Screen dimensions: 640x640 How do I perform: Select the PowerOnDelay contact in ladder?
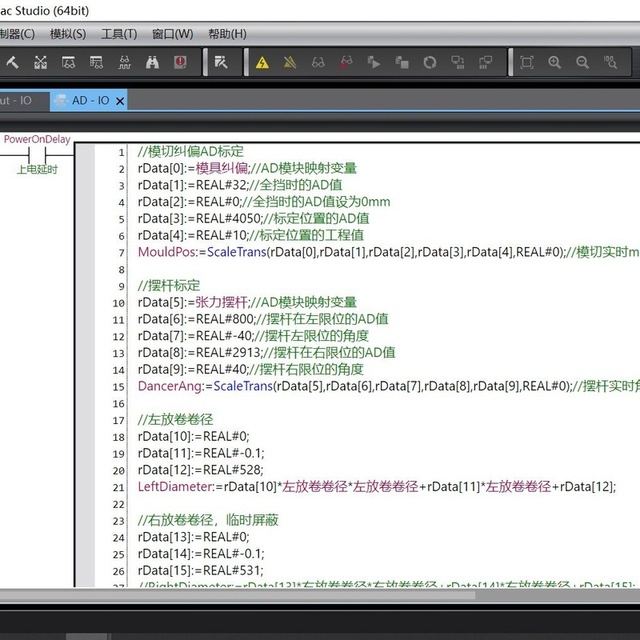click(37, 155)
